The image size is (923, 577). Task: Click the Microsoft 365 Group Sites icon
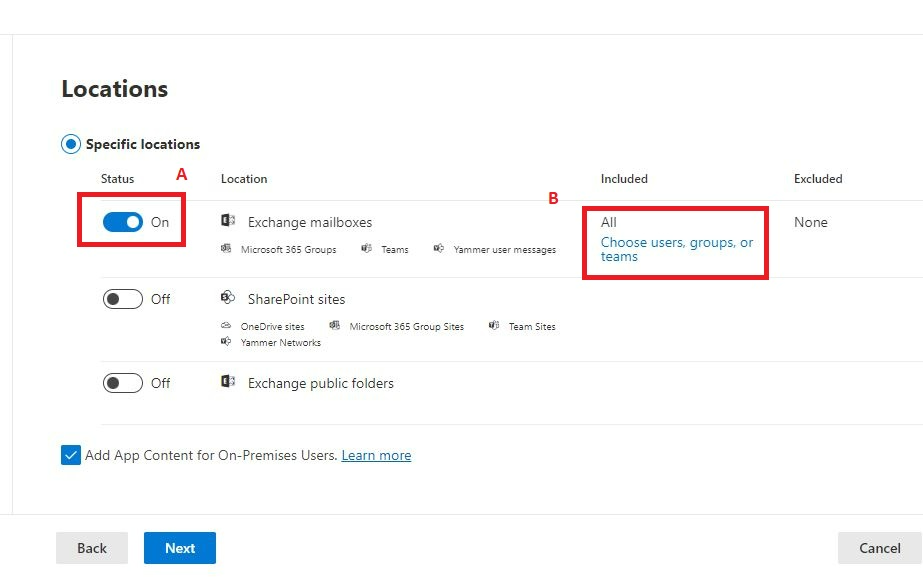point(335,325)
